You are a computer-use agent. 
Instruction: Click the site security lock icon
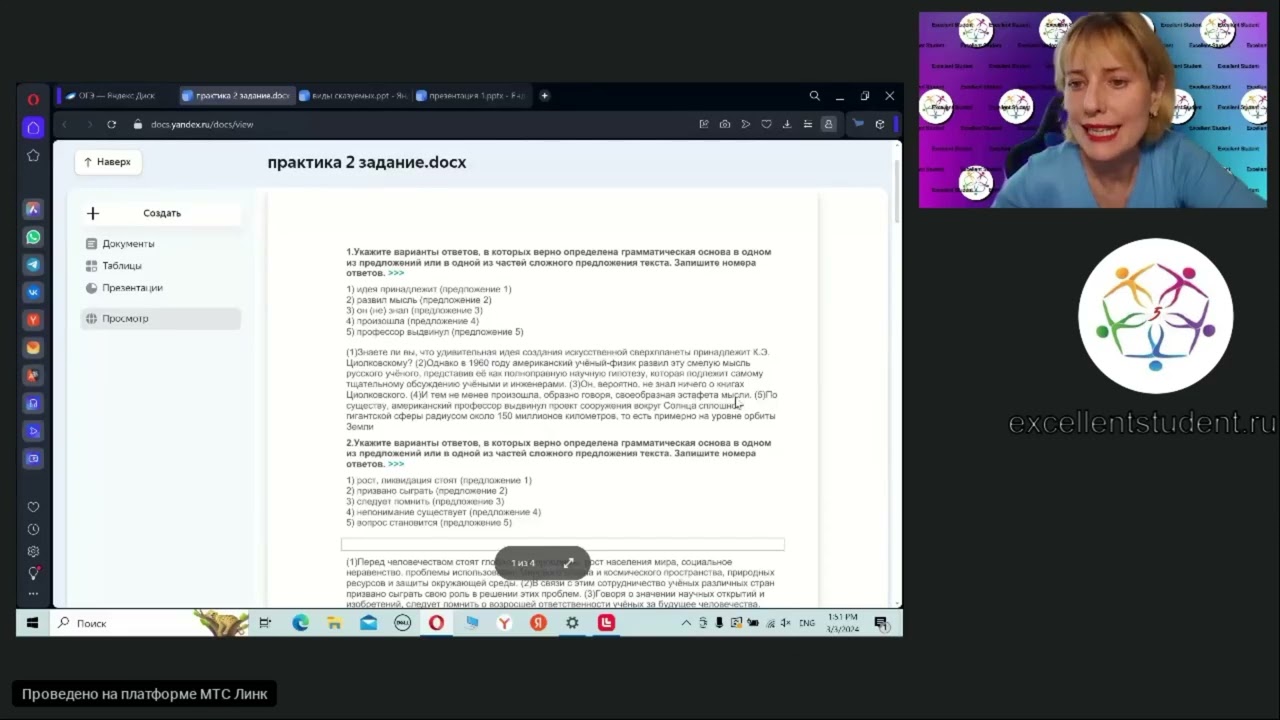pos(137,124)
